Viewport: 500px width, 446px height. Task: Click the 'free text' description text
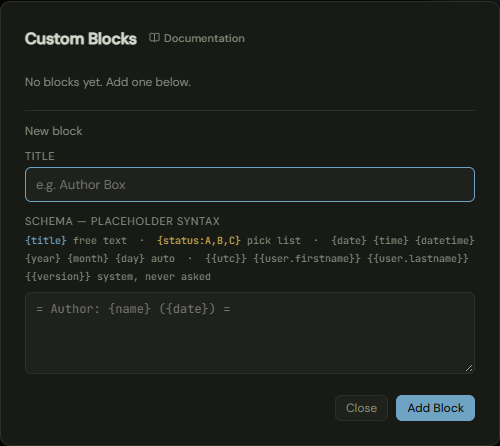(x=100, y=240)
